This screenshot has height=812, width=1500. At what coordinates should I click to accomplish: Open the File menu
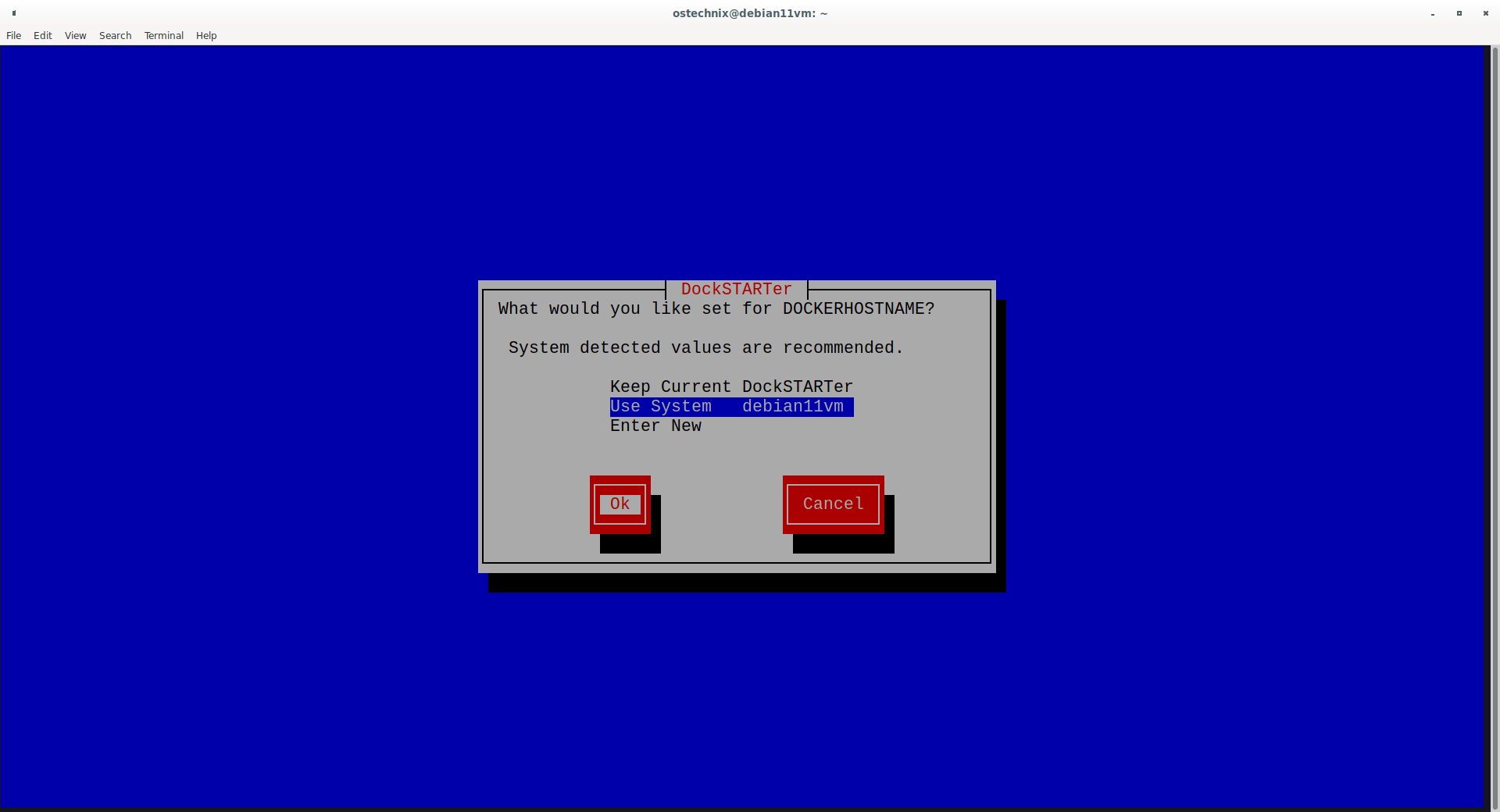point(13,36)
